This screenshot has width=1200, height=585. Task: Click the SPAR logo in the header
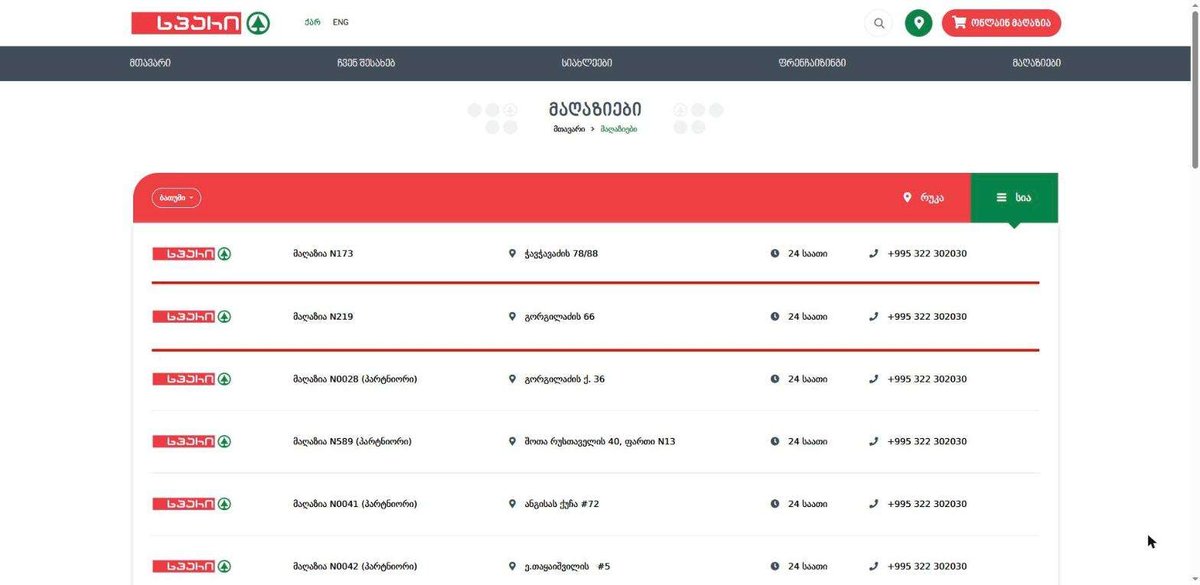(x=201, y=23)
